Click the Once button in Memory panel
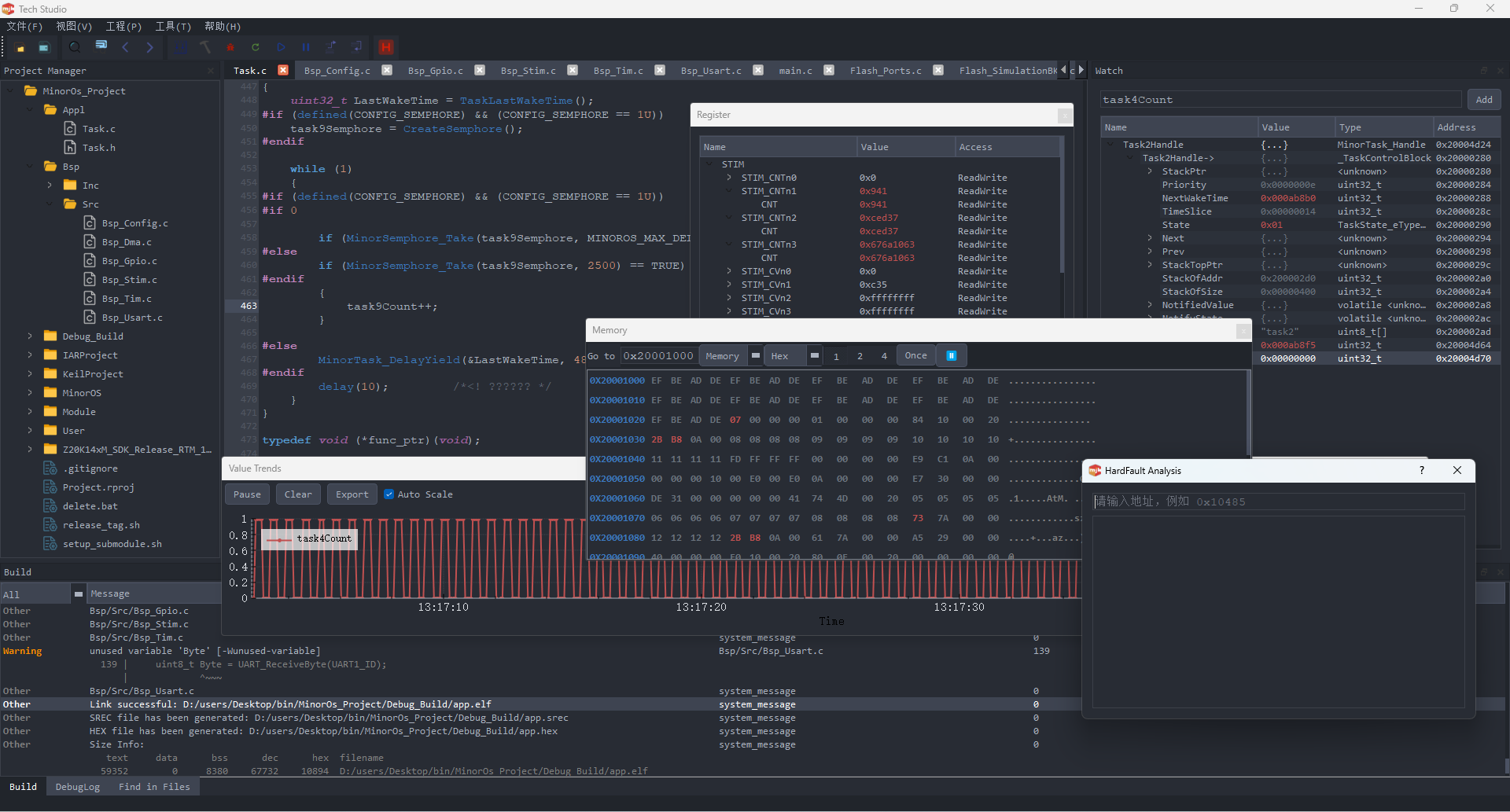Image resolution: width=1510 pixels, height=812 pixels. (916, 356)
